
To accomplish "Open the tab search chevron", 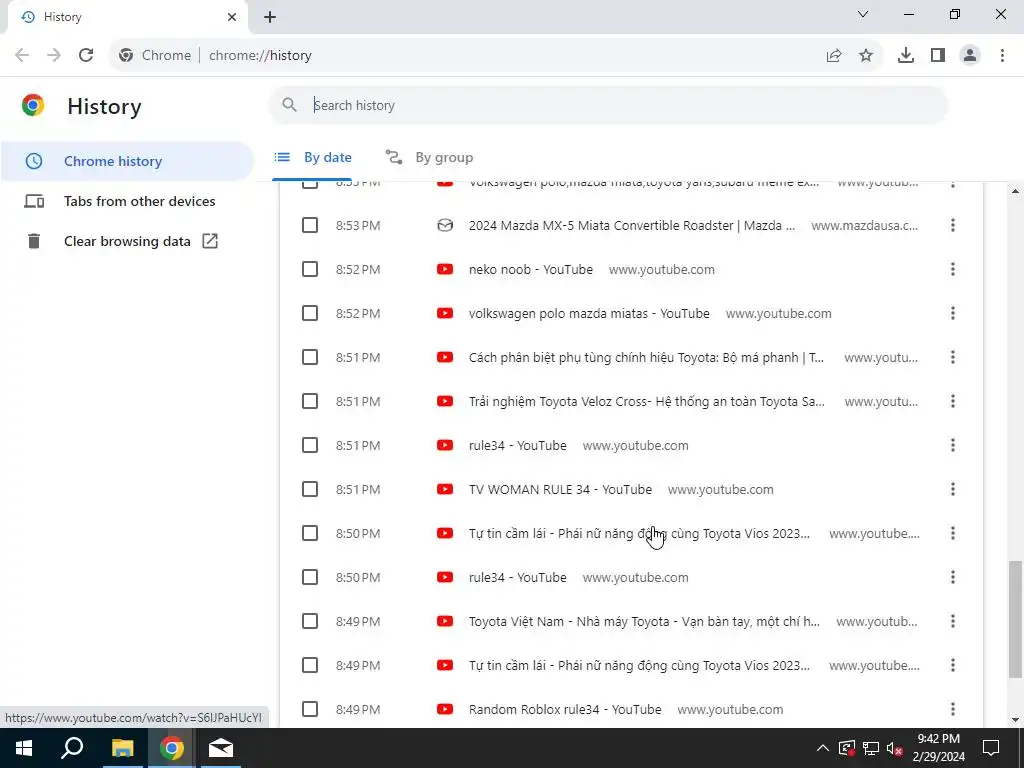I will (863, 14).
